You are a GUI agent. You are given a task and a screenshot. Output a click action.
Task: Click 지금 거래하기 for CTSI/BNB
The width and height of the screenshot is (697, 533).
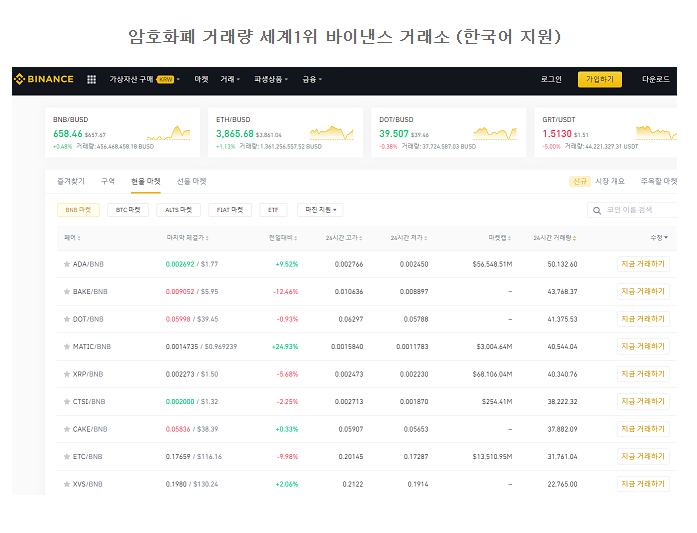[643, 401]
